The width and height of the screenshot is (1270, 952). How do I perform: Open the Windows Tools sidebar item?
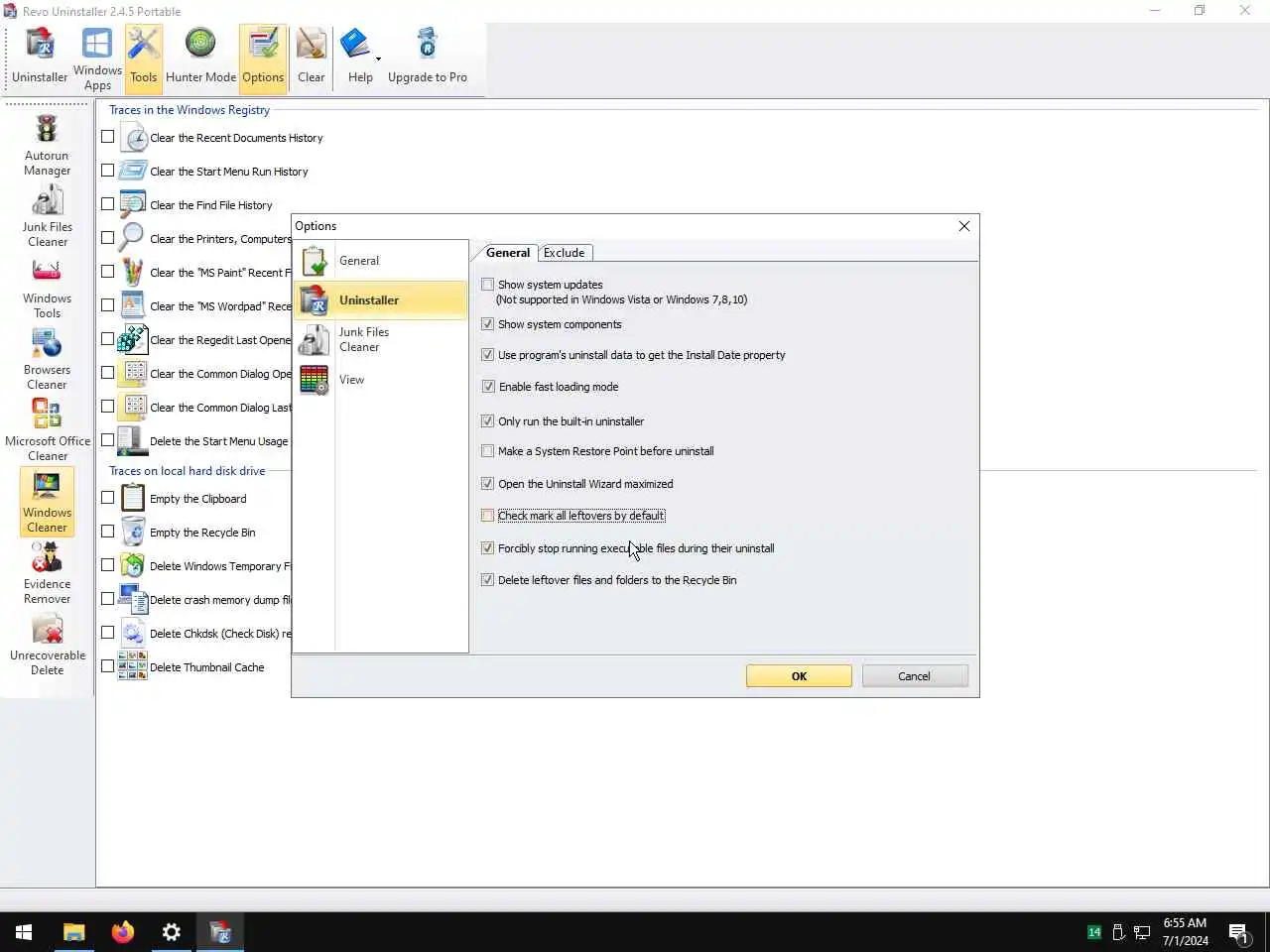47,289
